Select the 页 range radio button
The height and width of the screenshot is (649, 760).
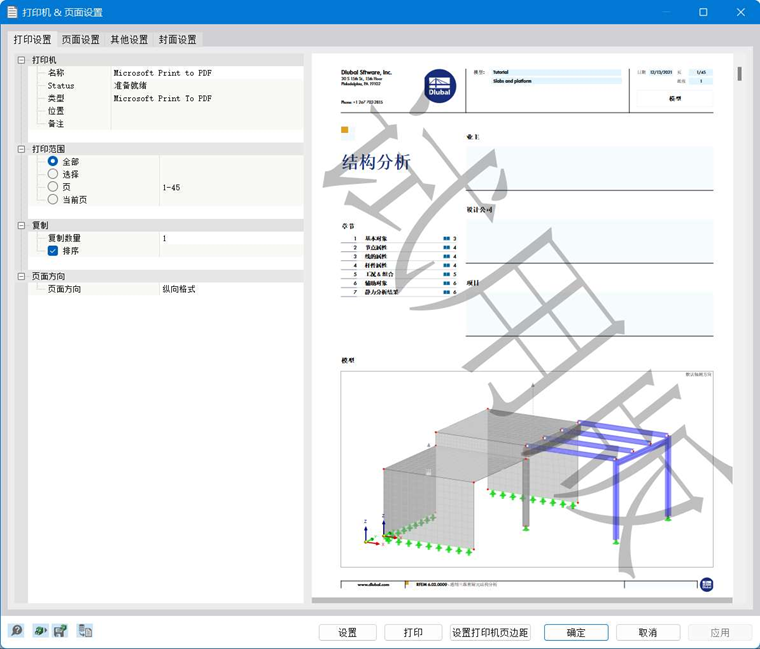pos(53,187)
